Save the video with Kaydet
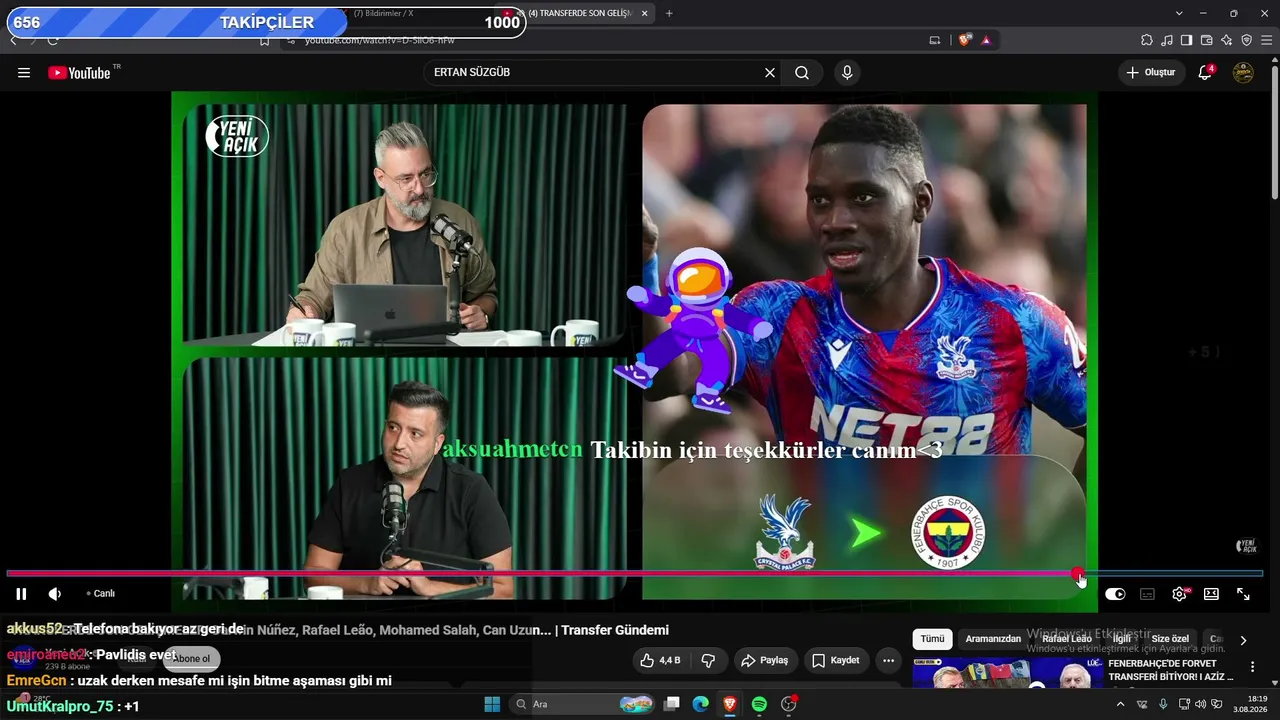The width and height of the screenshot is (1280, 720). pos(835,660)
